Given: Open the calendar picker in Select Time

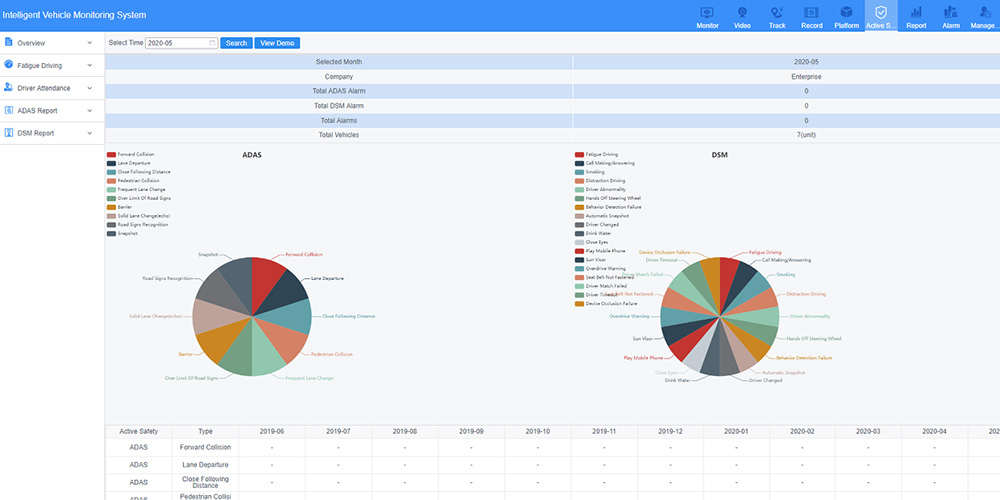Looking at the screenshot, I should (x=212, y=43).
